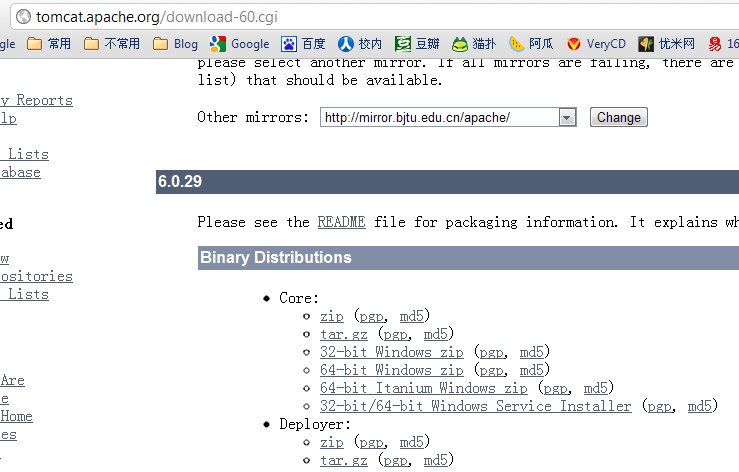739x472 pixels.
Task: Open the 豆瓣 bookmark
Action: (417, 44)
